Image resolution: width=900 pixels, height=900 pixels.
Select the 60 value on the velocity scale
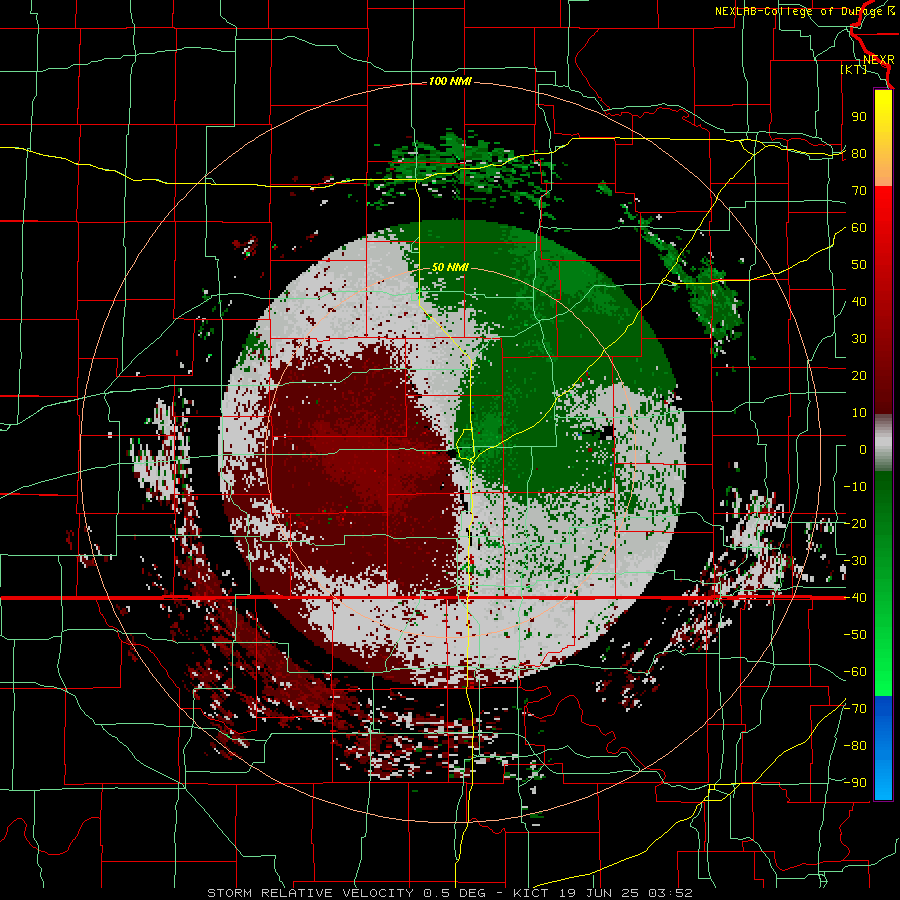coord(859,227)
